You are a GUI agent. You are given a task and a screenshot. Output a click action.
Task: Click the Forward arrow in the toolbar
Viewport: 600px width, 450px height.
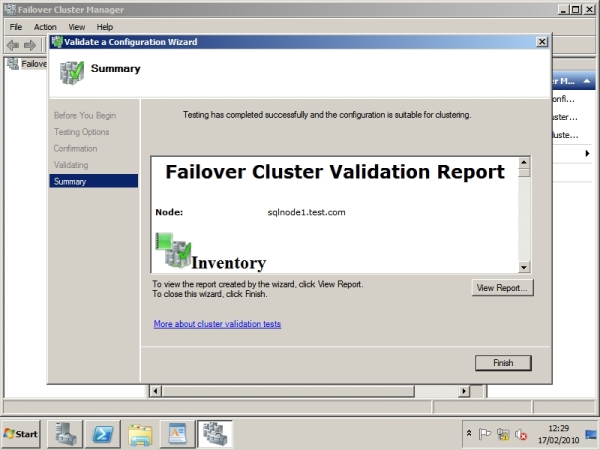click(30, 45)
